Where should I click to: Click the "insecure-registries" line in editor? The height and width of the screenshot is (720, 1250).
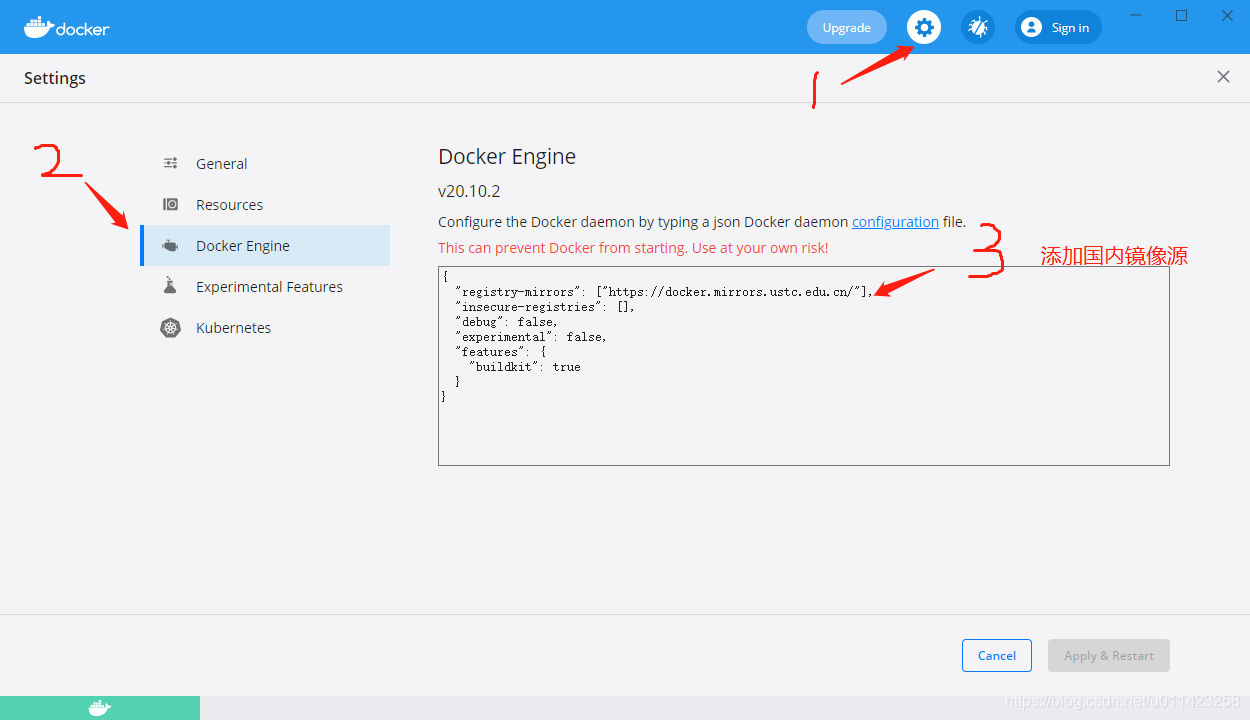545,306
